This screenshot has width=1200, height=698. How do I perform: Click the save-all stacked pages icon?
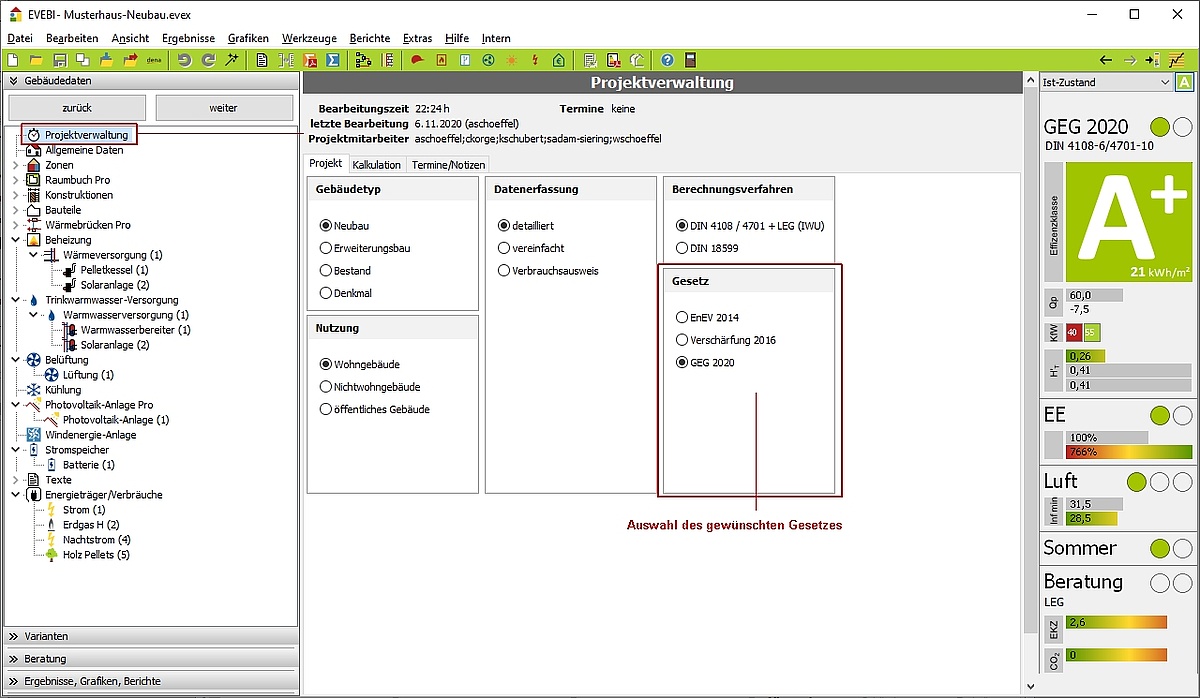(82, 60)
